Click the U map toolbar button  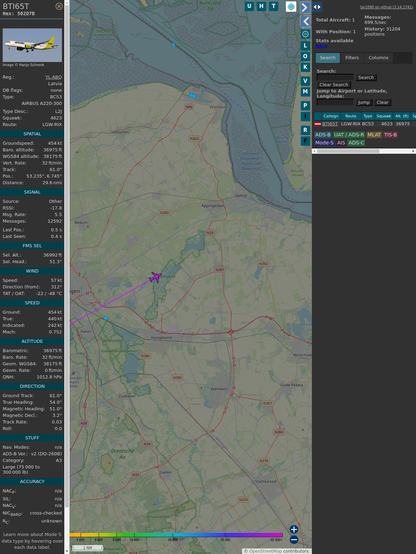250,6
